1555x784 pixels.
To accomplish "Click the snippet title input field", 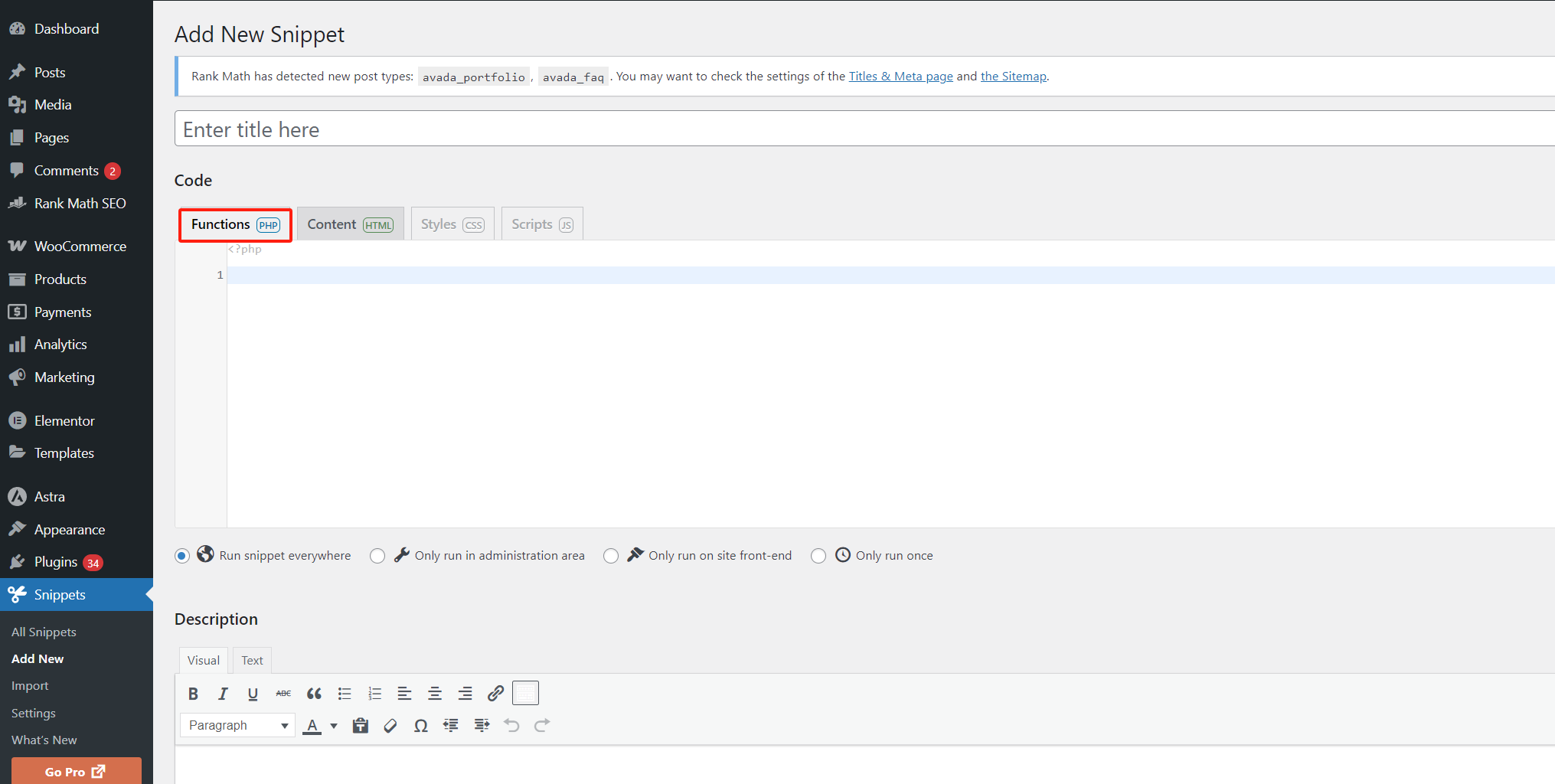I will pos(536,129).
